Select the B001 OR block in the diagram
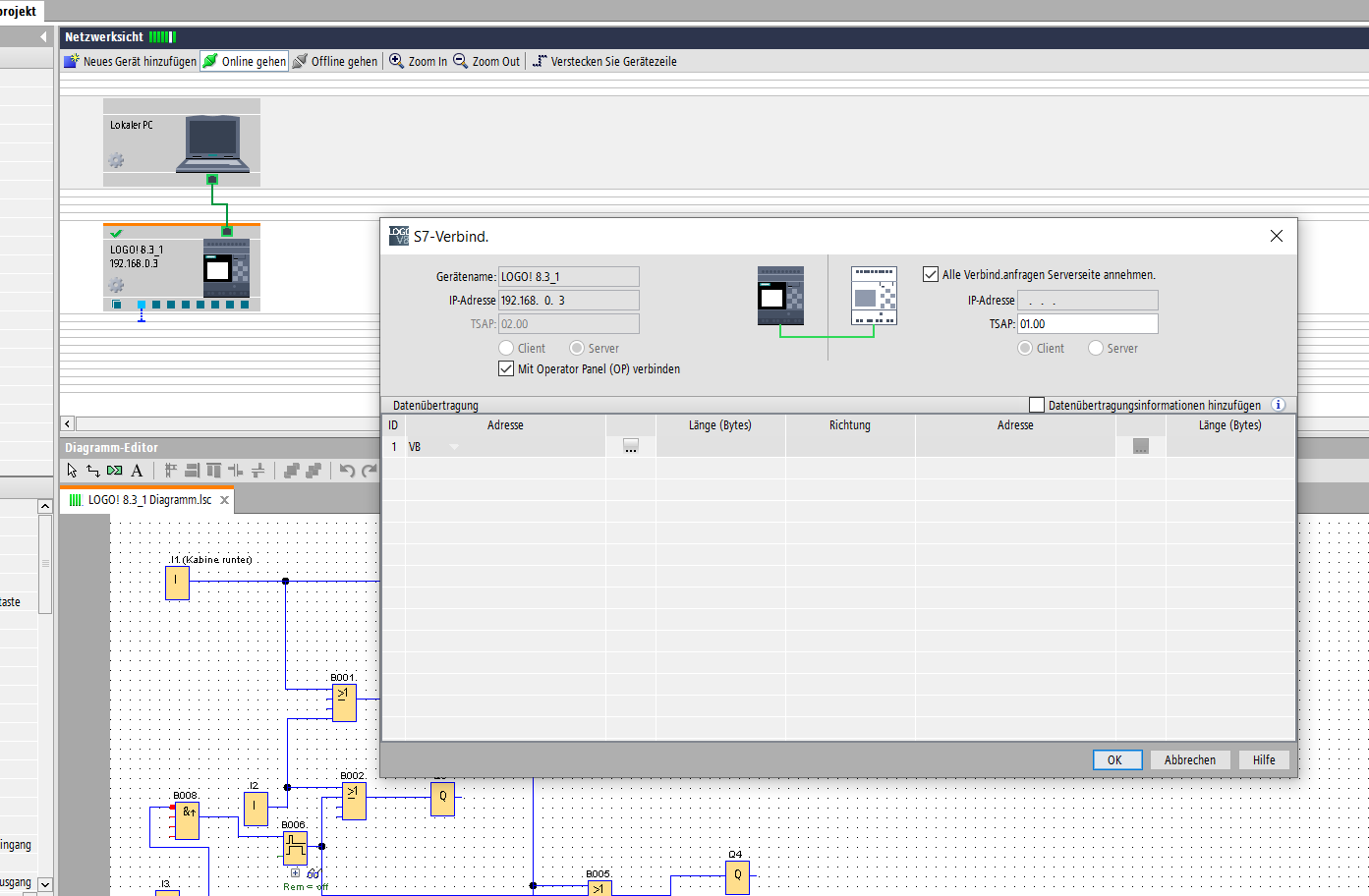This screenshot has height=896, width=1369. click(344, 702)
